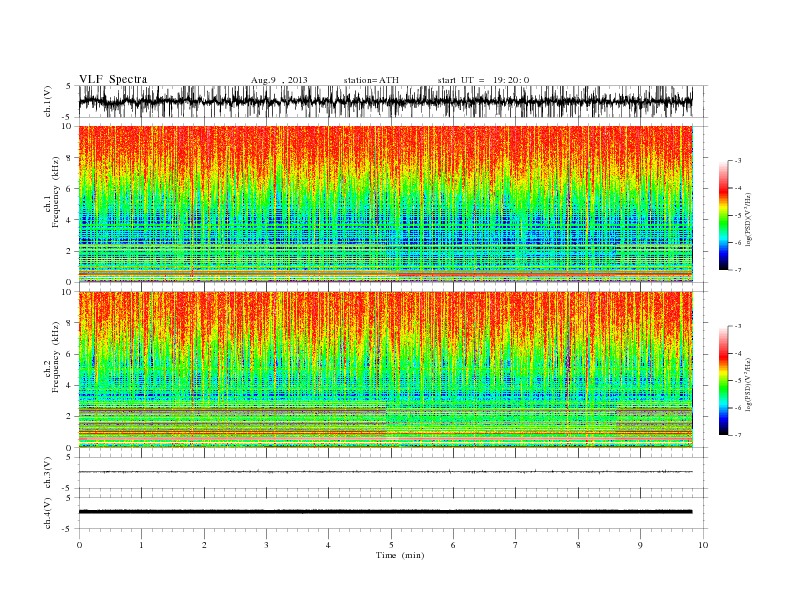
Task: Click the 'station=ATH' header label
Action: [371, 80]
